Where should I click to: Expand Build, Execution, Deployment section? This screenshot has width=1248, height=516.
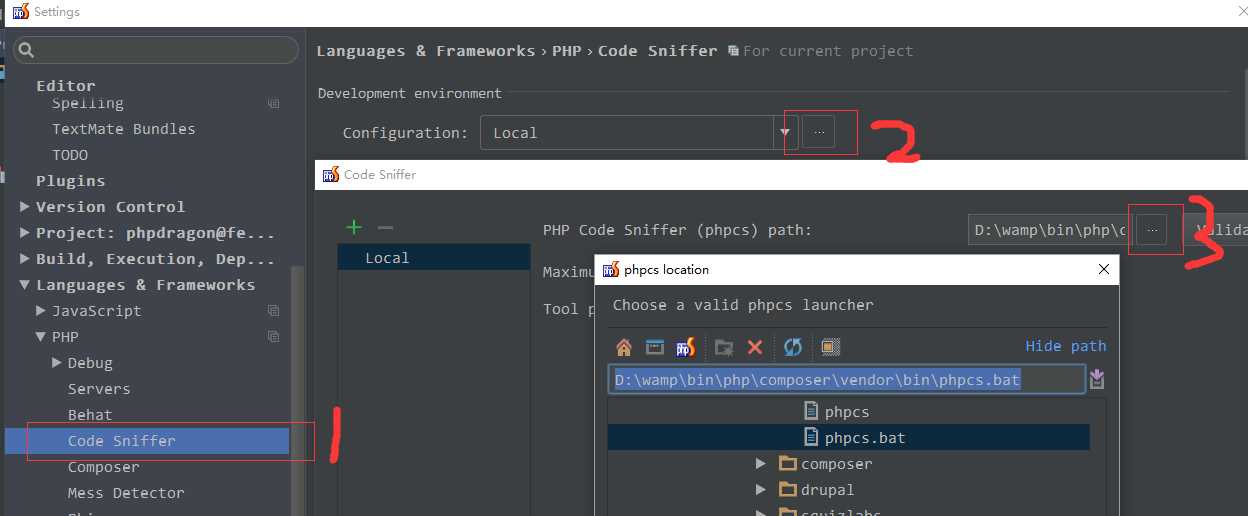[x=24, y=259]
